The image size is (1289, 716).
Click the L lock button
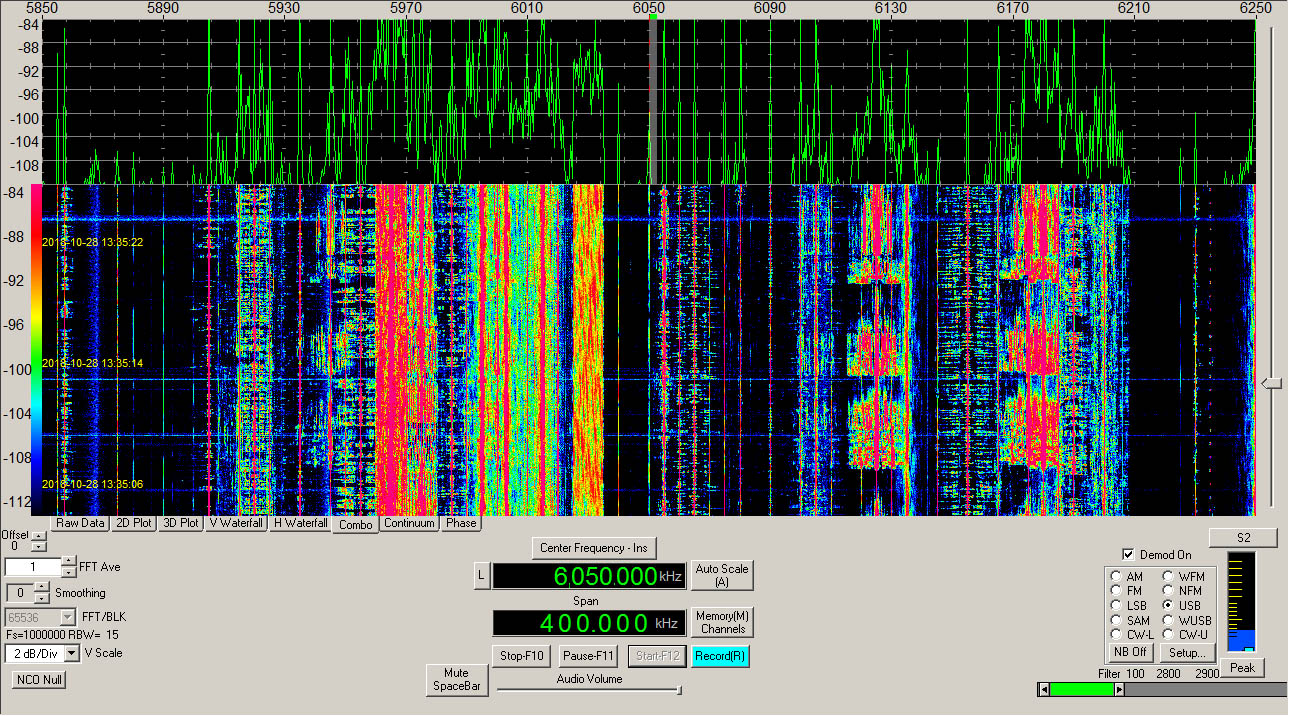pos(481,575)
